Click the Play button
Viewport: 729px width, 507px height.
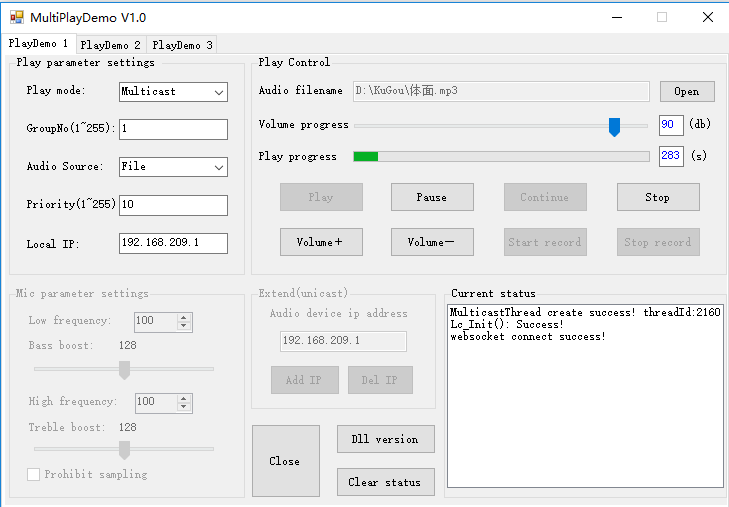tap(321, 197)
